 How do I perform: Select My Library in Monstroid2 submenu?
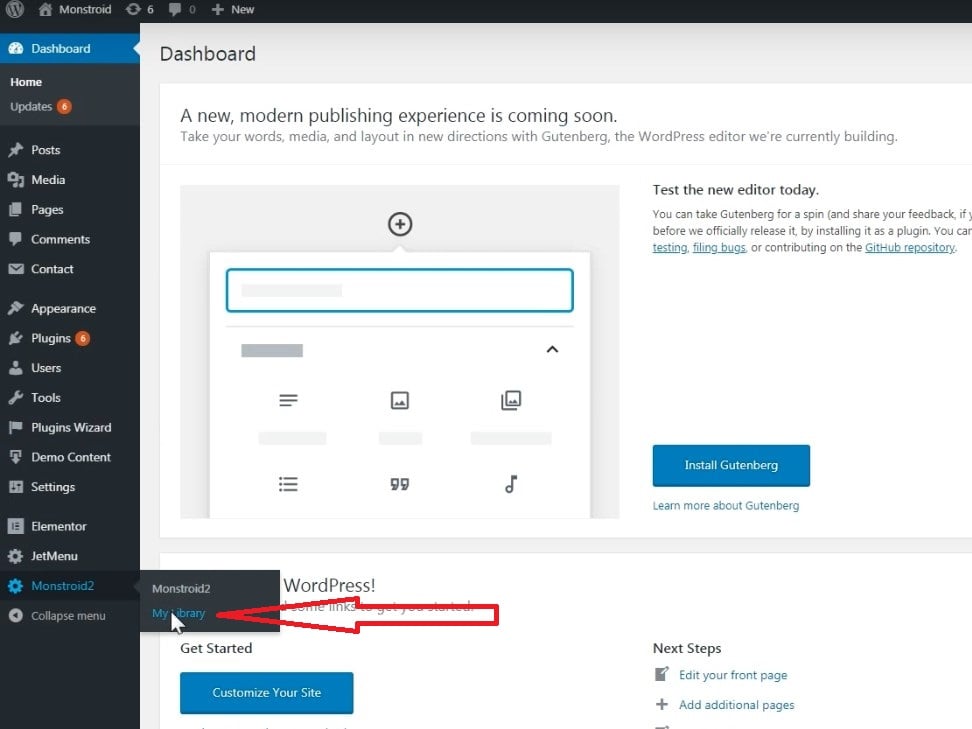(x=179, y=613)
